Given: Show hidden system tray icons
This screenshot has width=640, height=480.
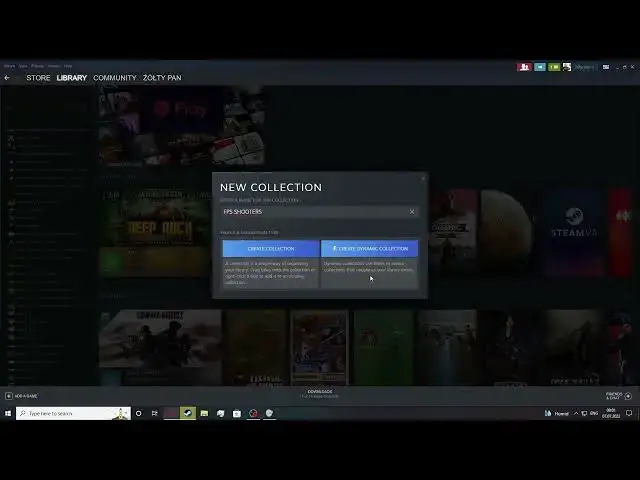Looking at the screenshot, I should [x=576, y=413].
